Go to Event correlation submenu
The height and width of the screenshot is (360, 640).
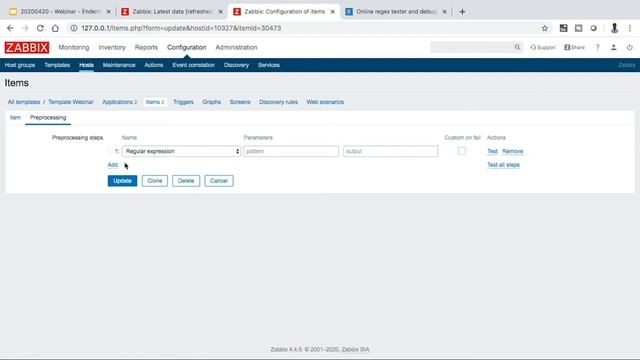193,65
